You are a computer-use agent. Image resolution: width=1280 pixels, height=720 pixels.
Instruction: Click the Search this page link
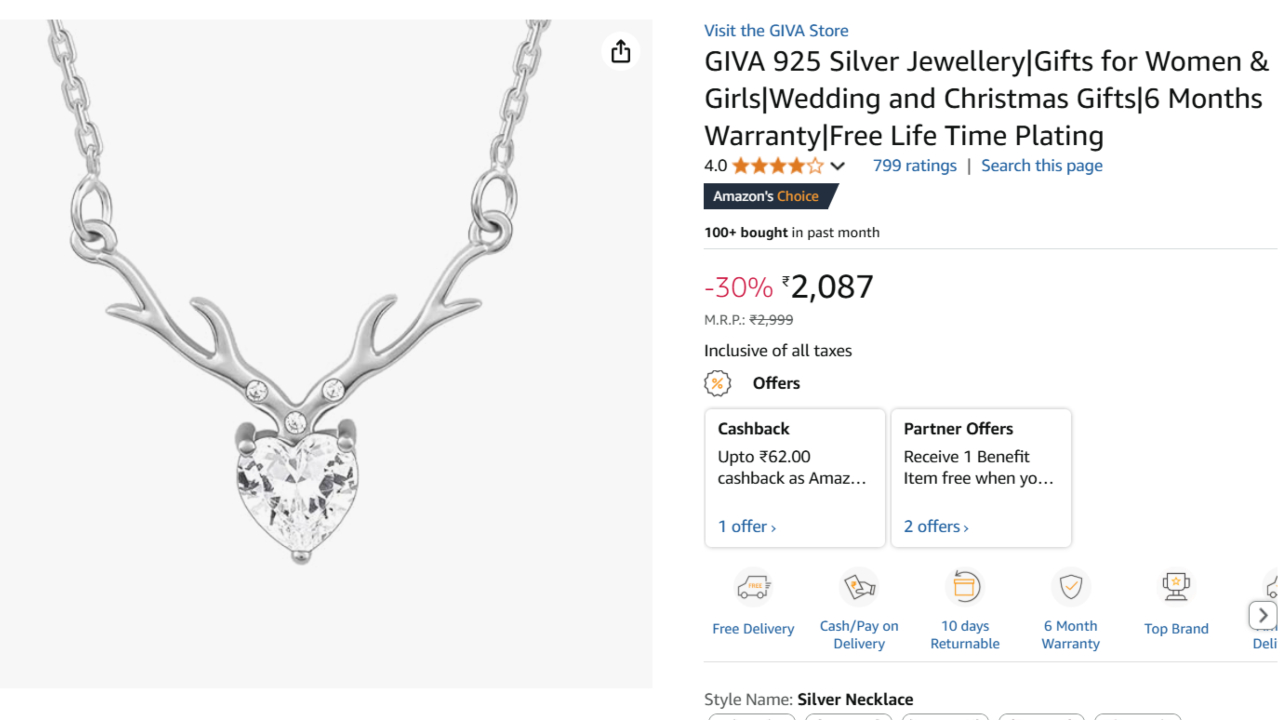pos(1041,166)
